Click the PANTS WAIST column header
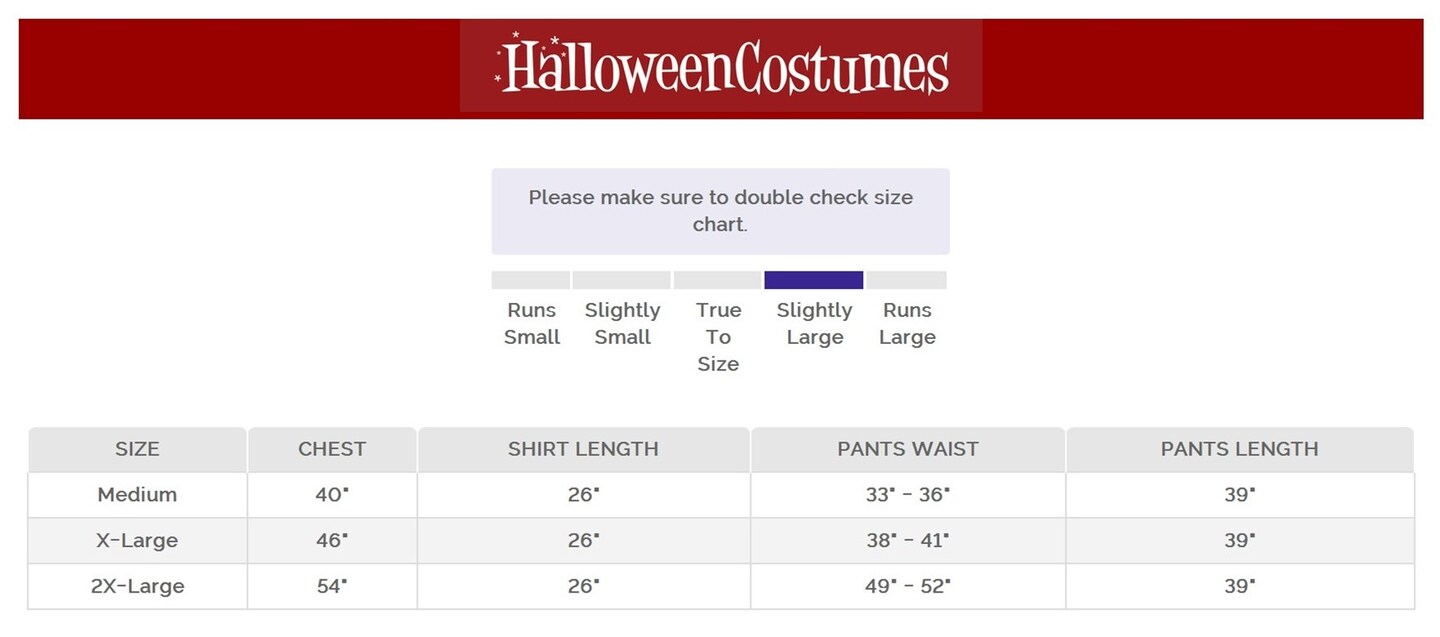The width and height of the screenshot is (1440, 637). [x=908, y=449]
